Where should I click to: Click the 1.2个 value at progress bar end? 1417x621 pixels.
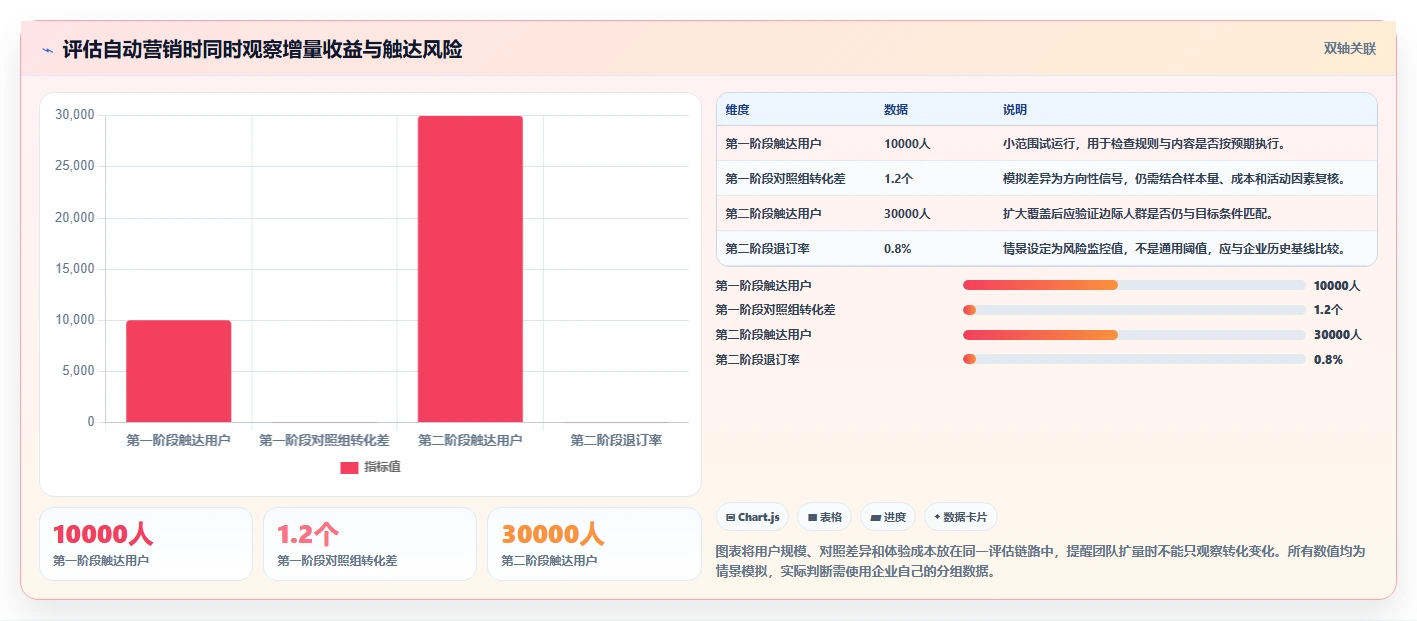coord(1328,310)
